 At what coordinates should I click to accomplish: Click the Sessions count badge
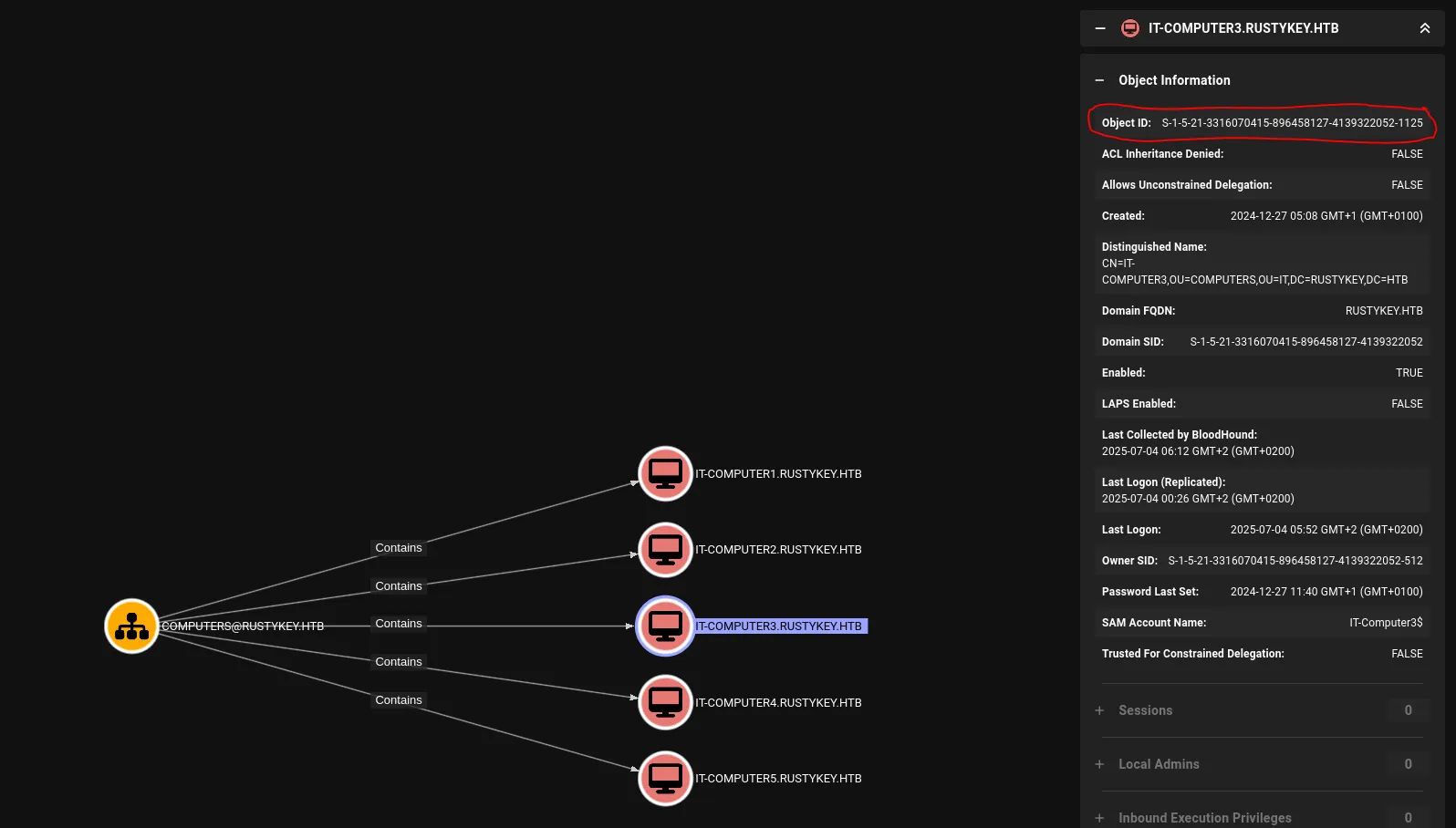1408,710
